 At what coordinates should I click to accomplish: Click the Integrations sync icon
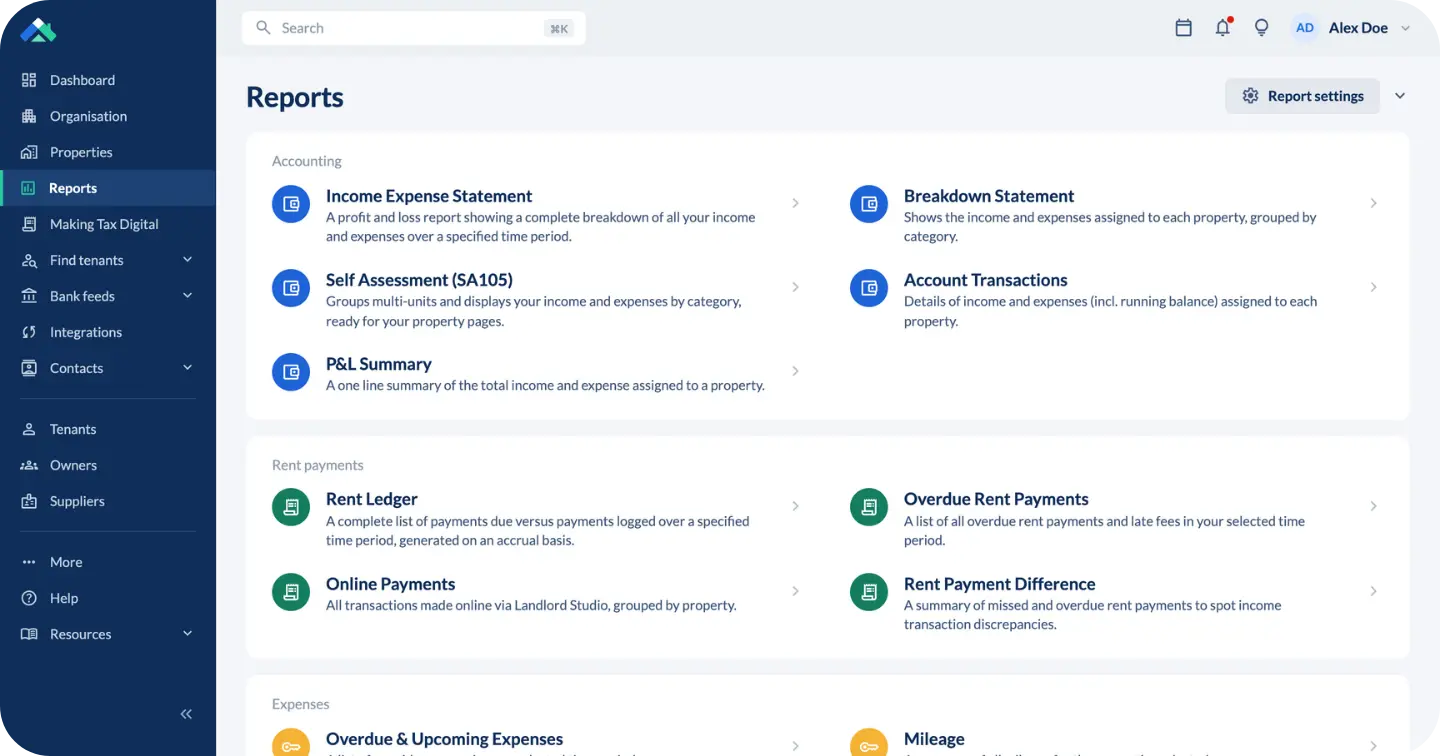[29, 332]
